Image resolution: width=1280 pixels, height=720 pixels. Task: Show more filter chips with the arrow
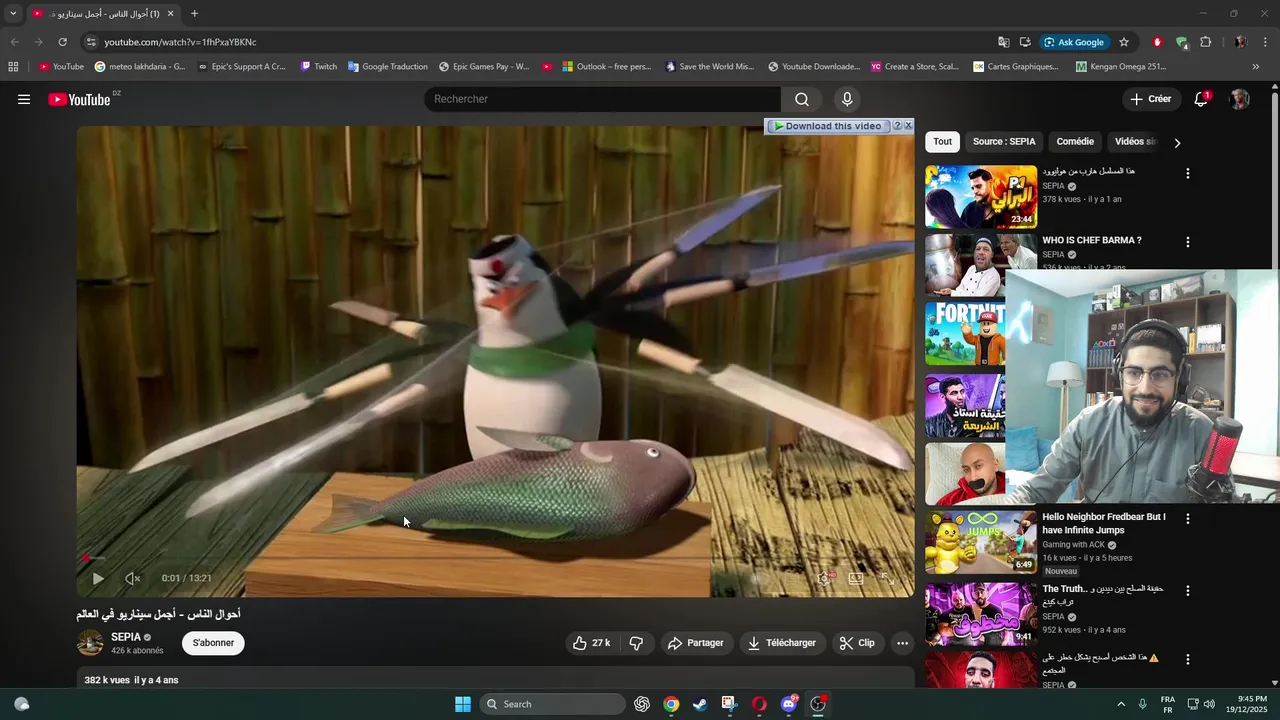pos(1177,142)
